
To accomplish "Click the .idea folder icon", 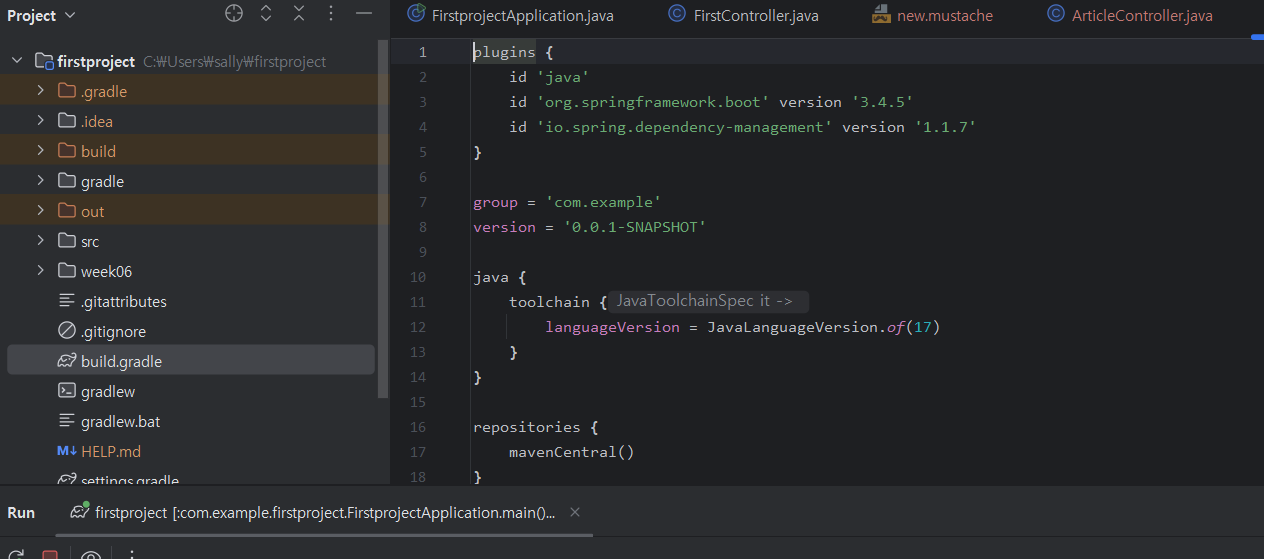I will pos(67,121).
